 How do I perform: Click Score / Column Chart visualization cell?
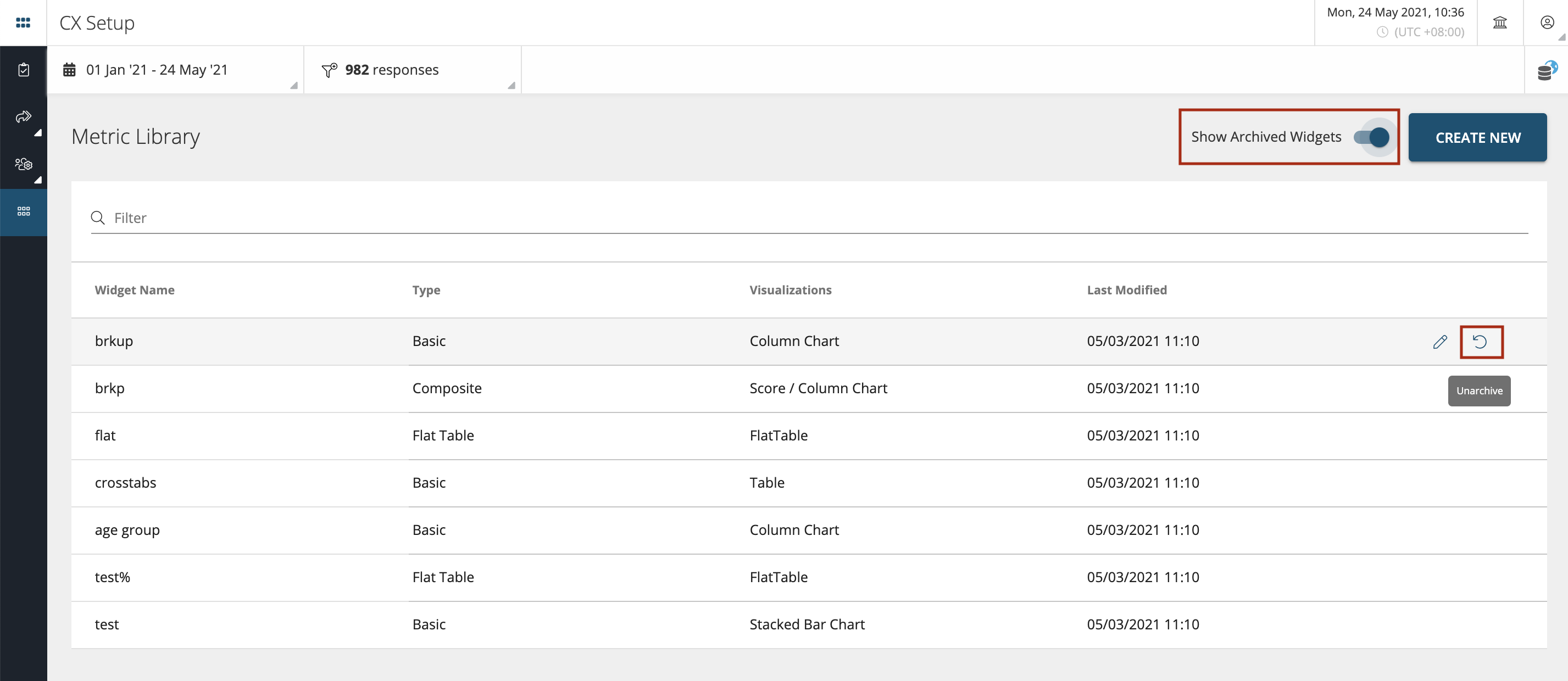(818, 388)
